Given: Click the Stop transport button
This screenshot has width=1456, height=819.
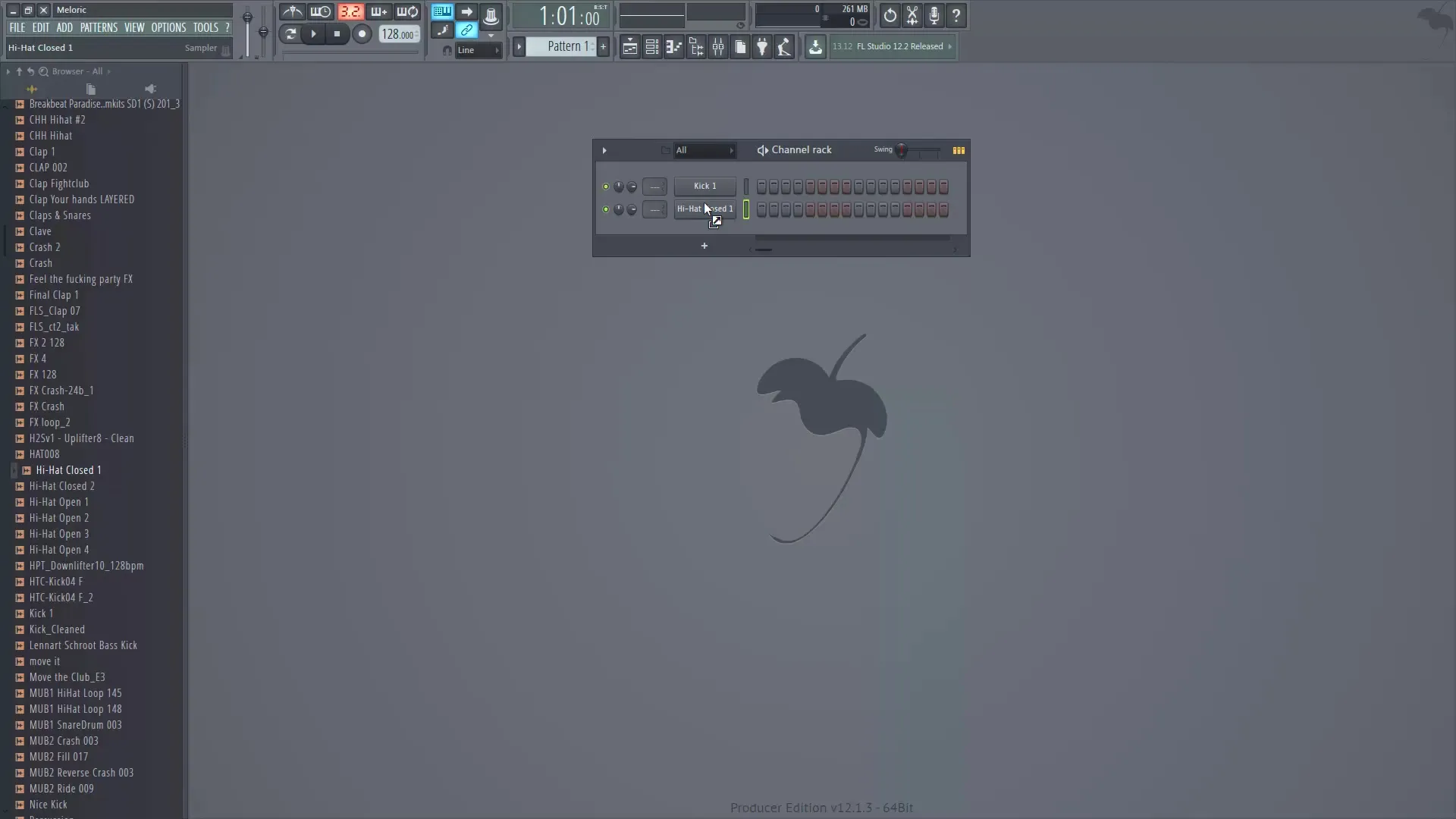Looking at the screenshot, I should (337, 33).
